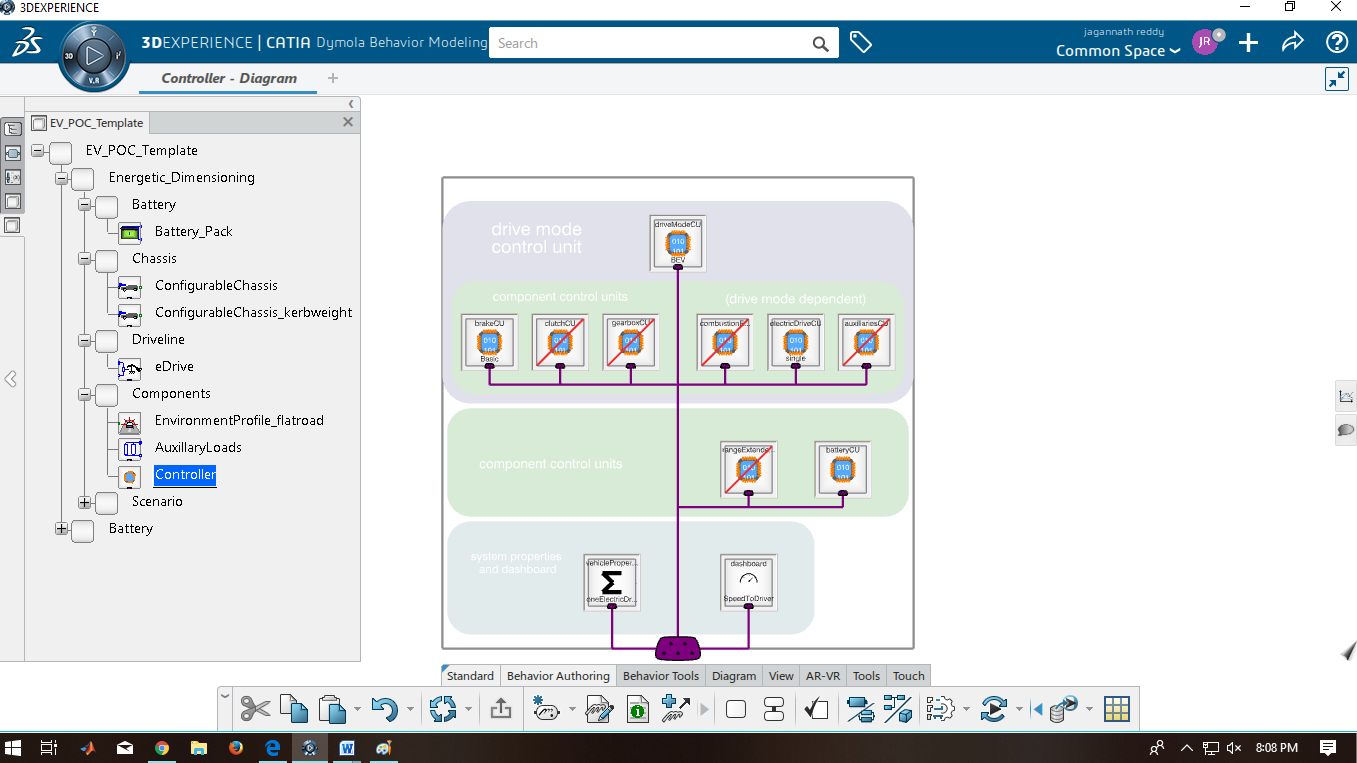
Task: Select the rangeExtender control unit block
Action: 749,469
